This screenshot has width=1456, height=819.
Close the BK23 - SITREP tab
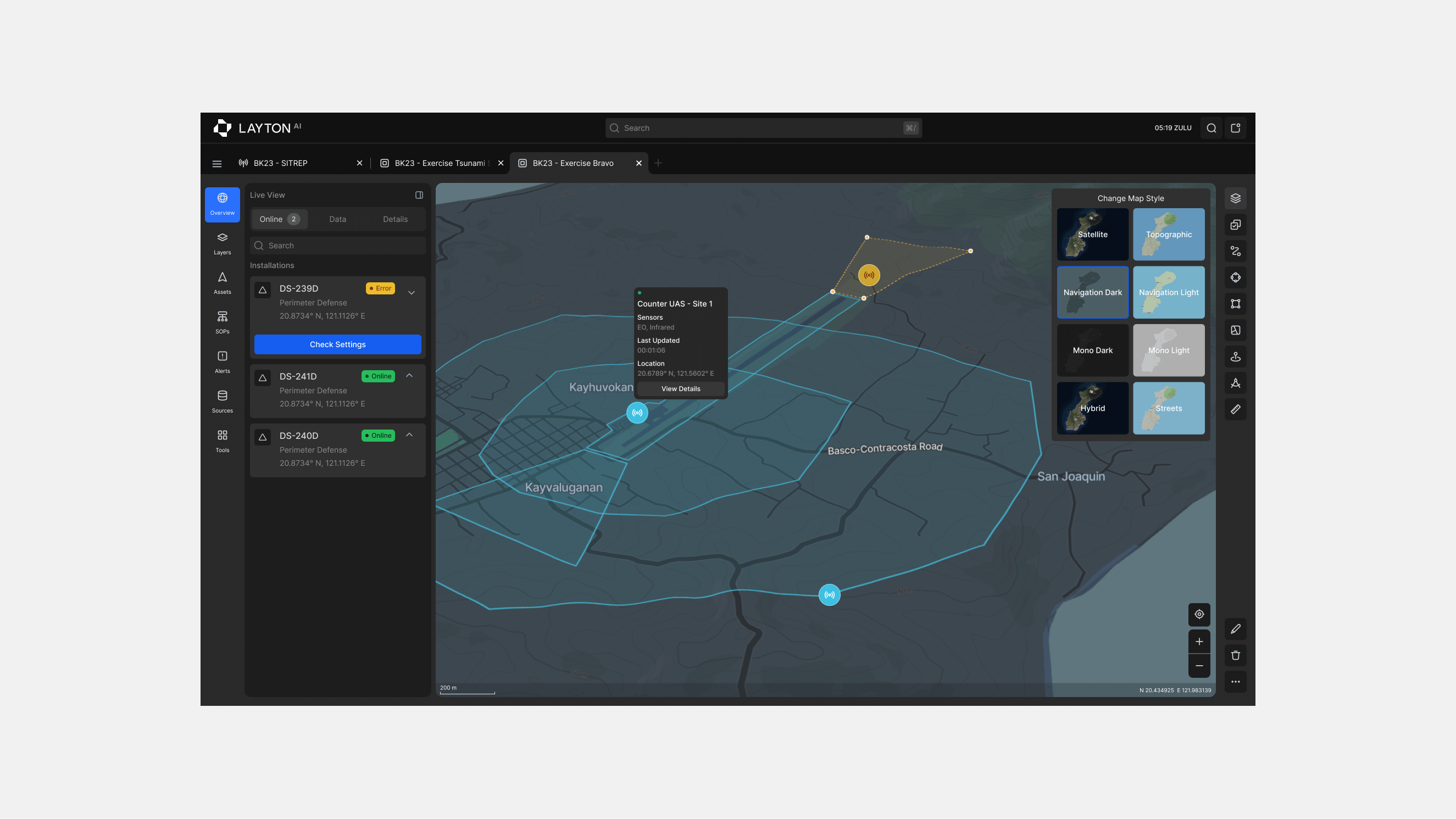[x=359, y=163]
